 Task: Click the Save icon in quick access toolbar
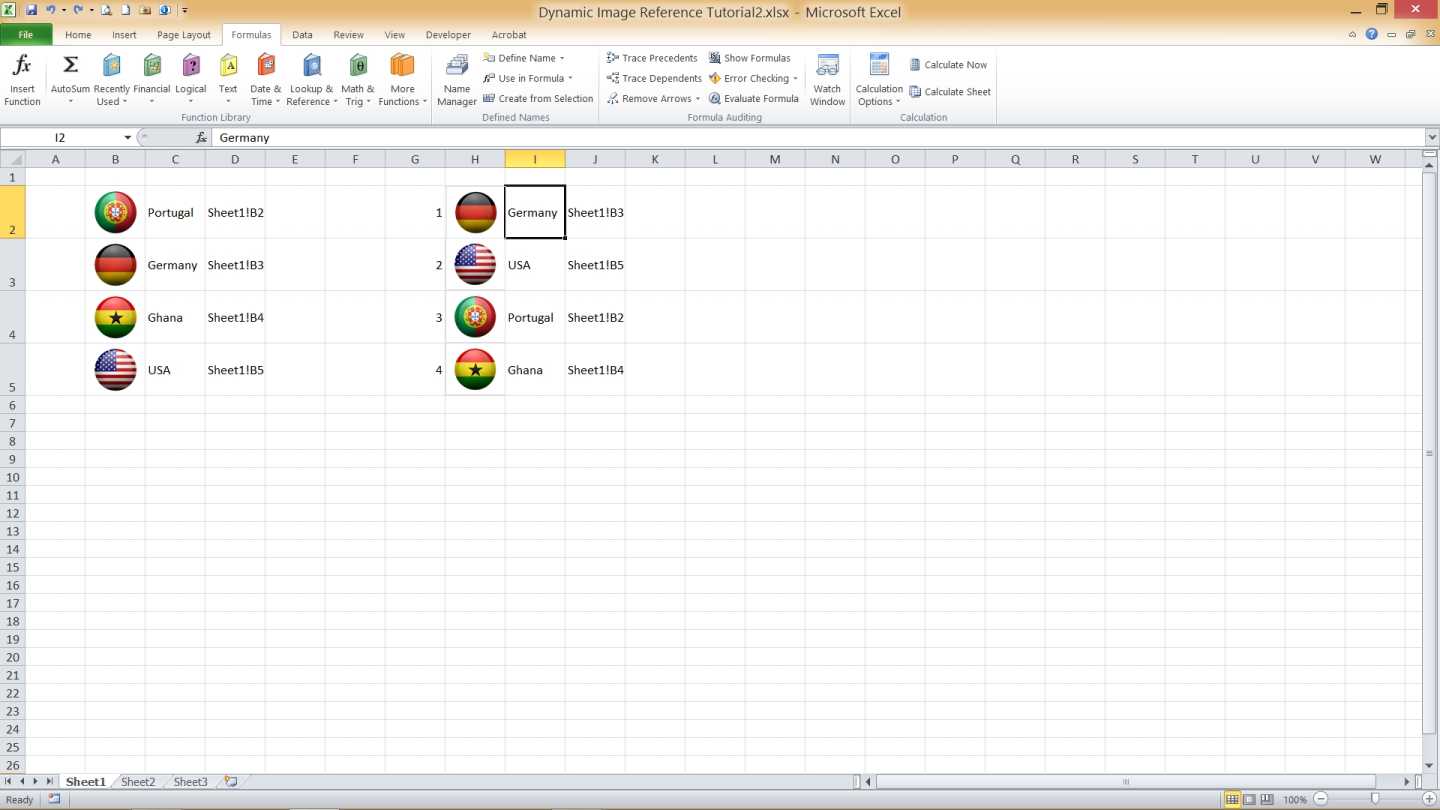[x=30, y=10]
